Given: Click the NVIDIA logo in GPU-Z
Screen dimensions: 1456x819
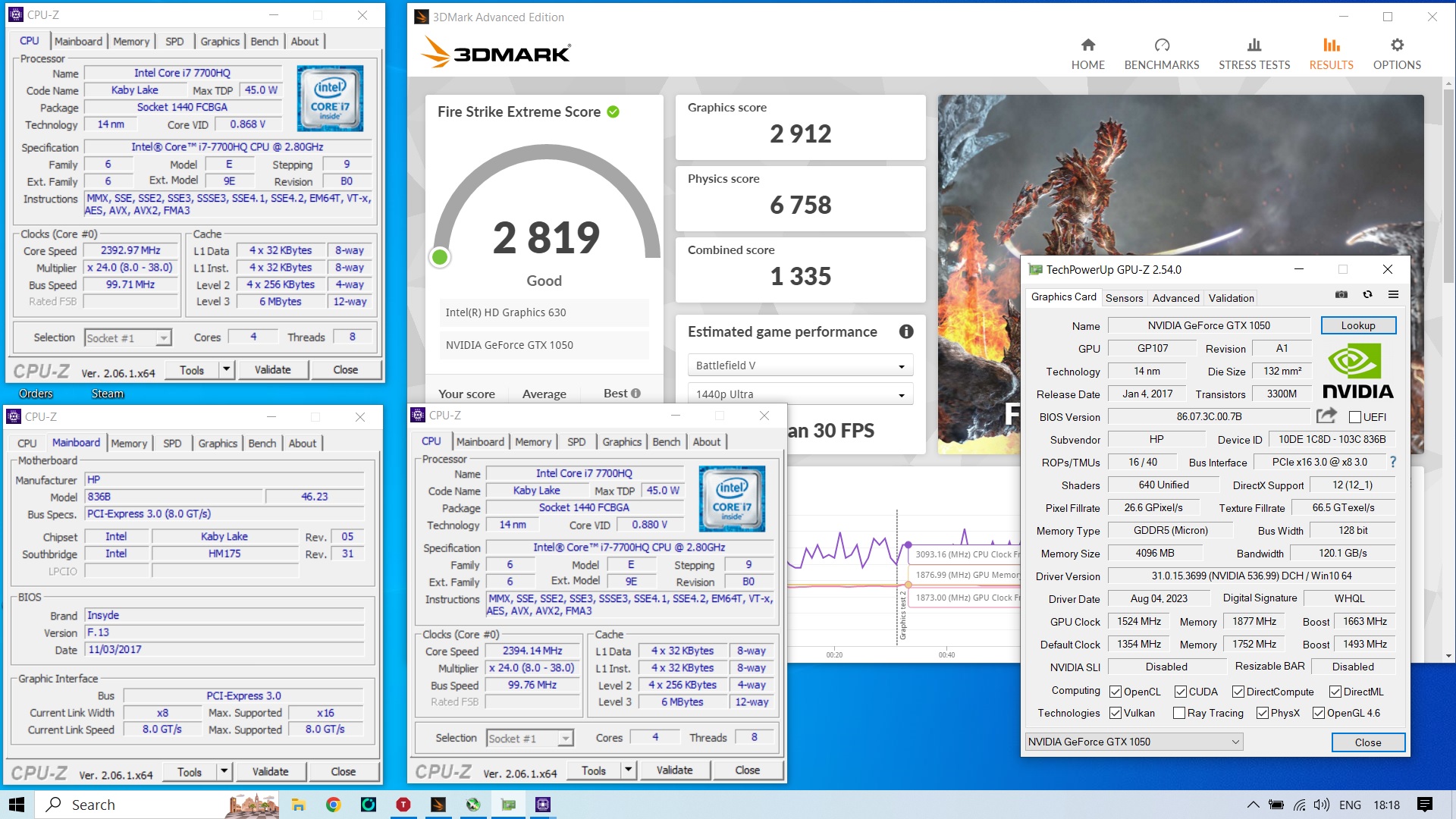Looking at the screenshot, I should click(x=1357, y=372).
